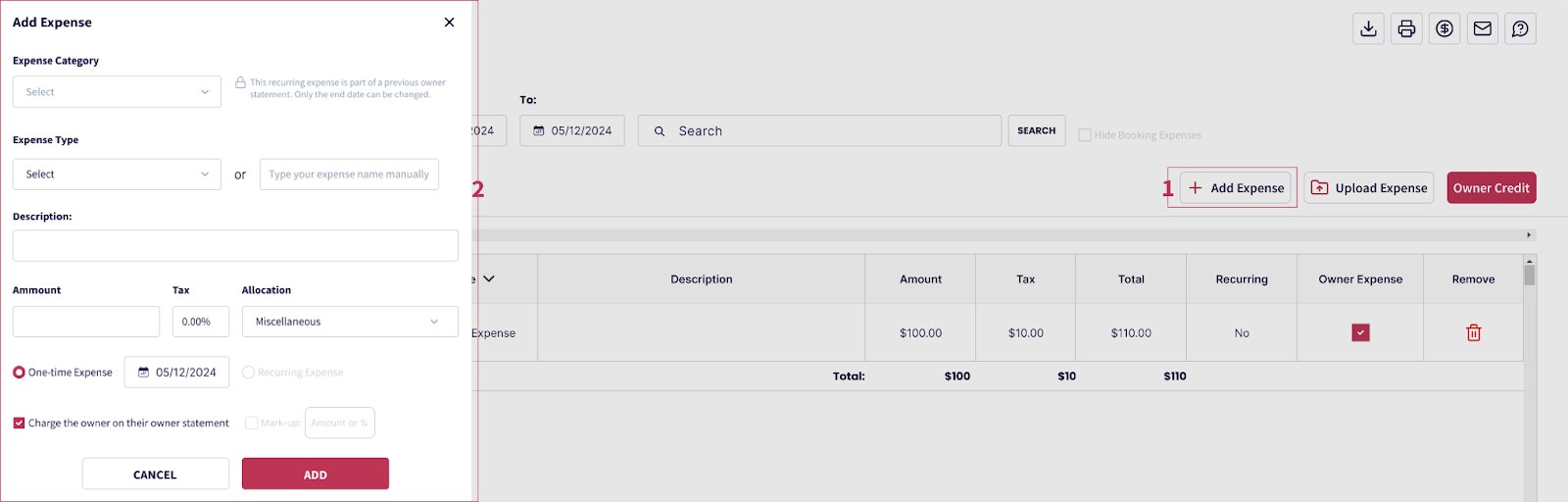Click the help chat bubble icon

tap(1520, 29)
